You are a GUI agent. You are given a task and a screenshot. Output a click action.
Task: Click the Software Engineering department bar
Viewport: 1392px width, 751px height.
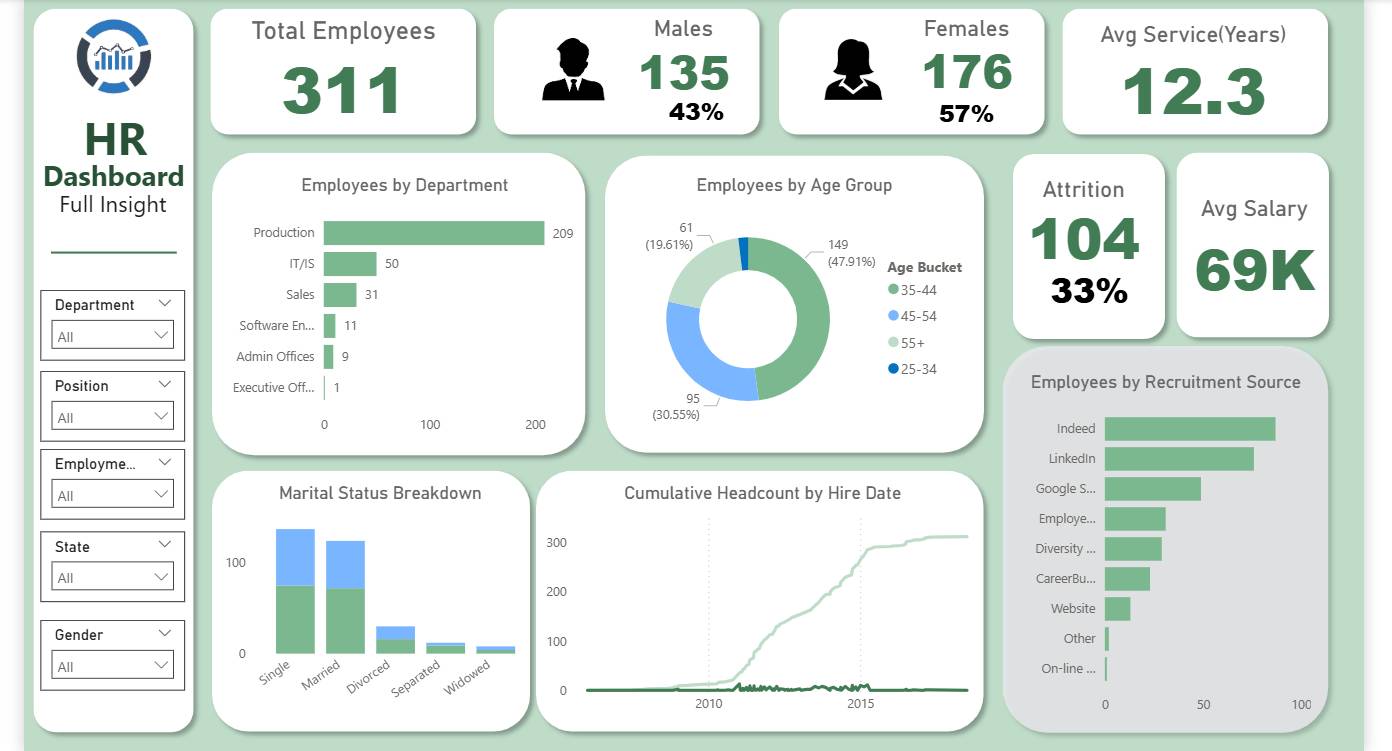(x=330, y=326)
